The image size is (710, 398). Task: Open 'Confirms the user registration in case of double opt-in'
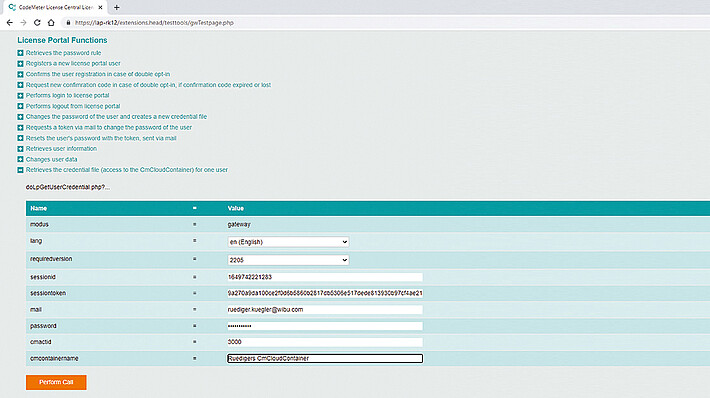[98, 74]
